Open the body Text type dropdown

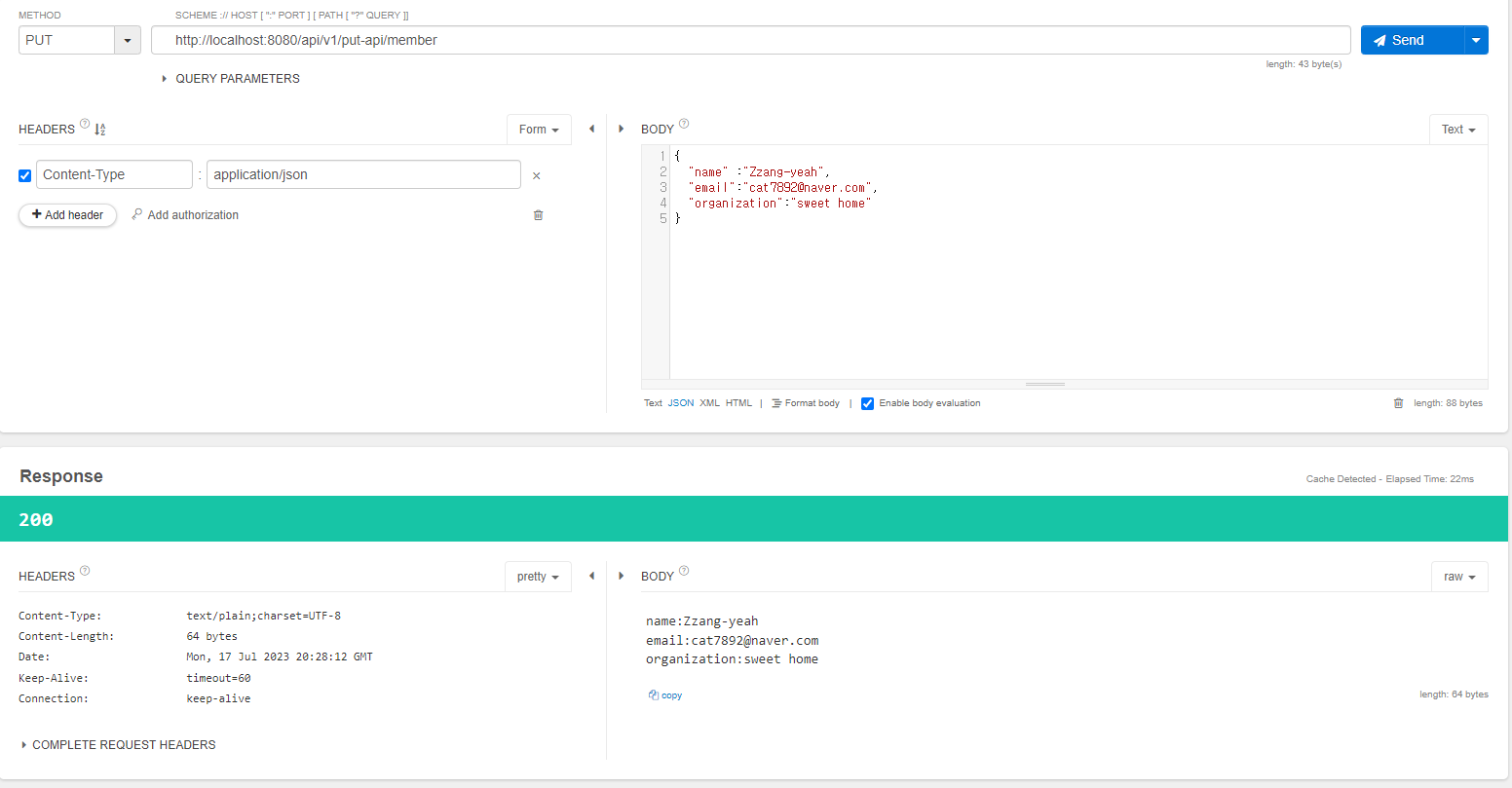click(1458, 130)
